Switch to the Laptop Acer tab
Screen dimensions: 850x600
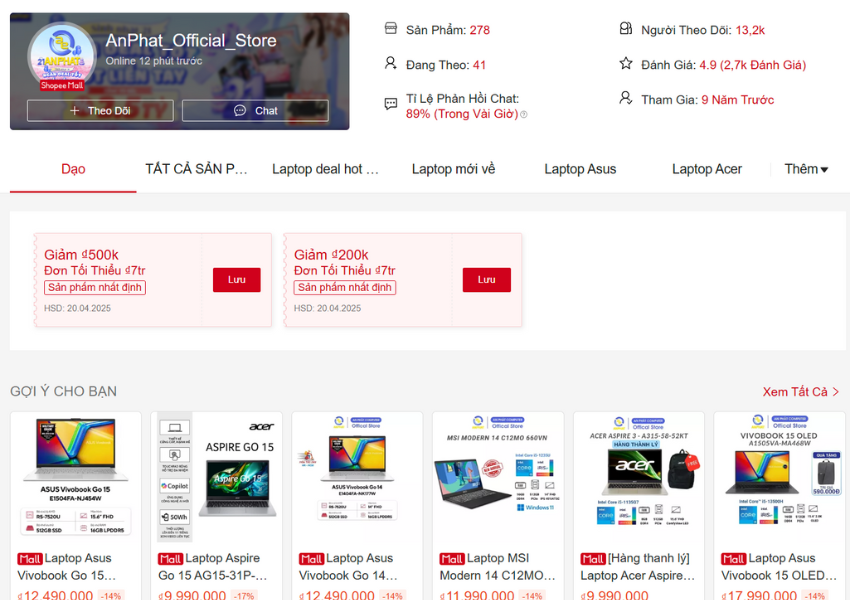[x=707, y=169]
